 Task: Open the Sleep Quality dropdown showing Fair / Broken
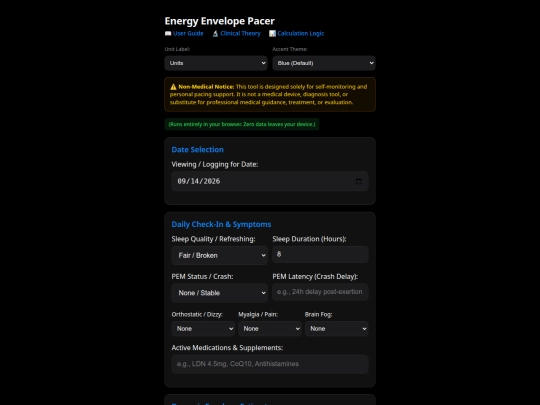pyautogui.click(x=219, y=256)
